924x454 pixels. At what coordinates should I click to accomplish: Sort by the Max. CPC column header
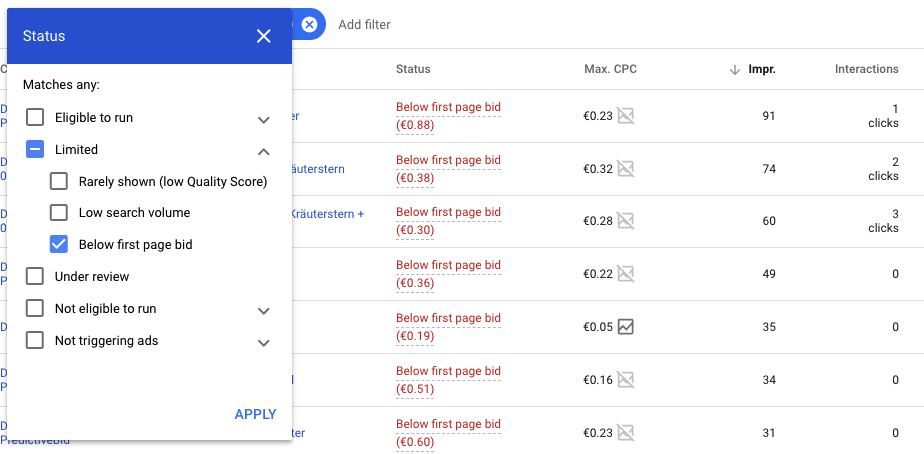(610, 69)
